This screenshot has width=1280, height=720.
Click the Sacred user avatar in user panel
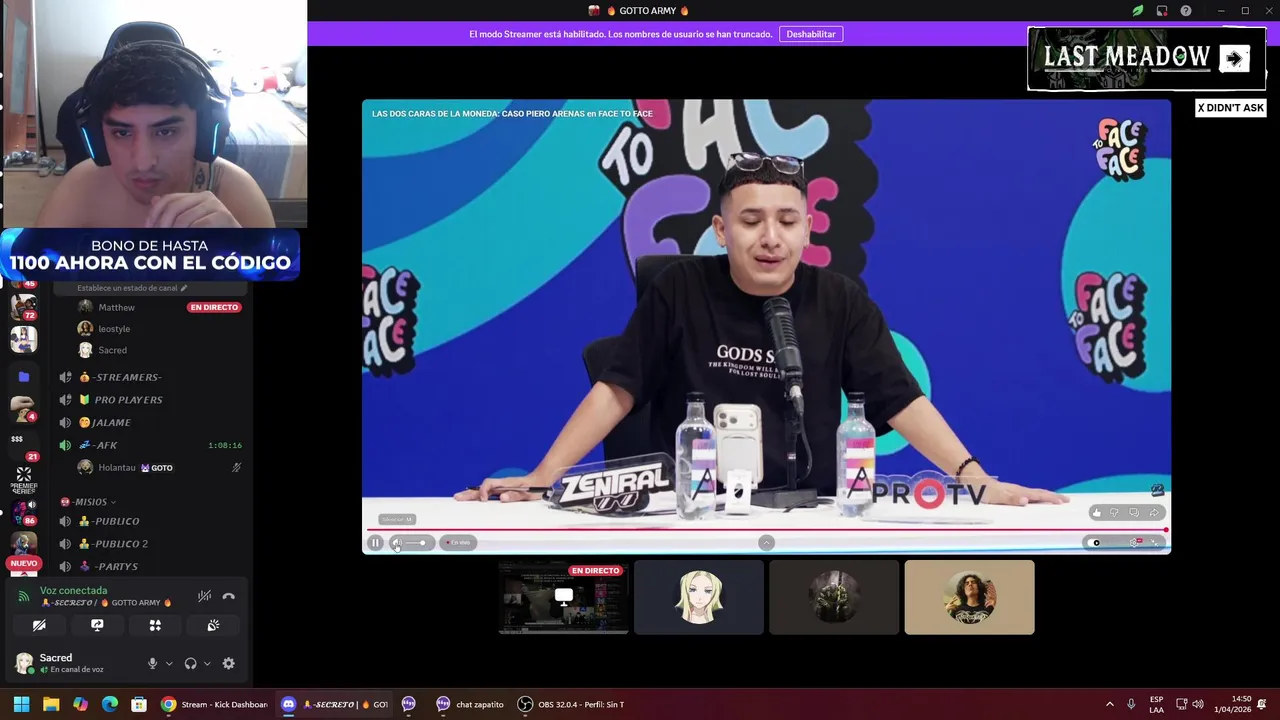click(24, 663)
